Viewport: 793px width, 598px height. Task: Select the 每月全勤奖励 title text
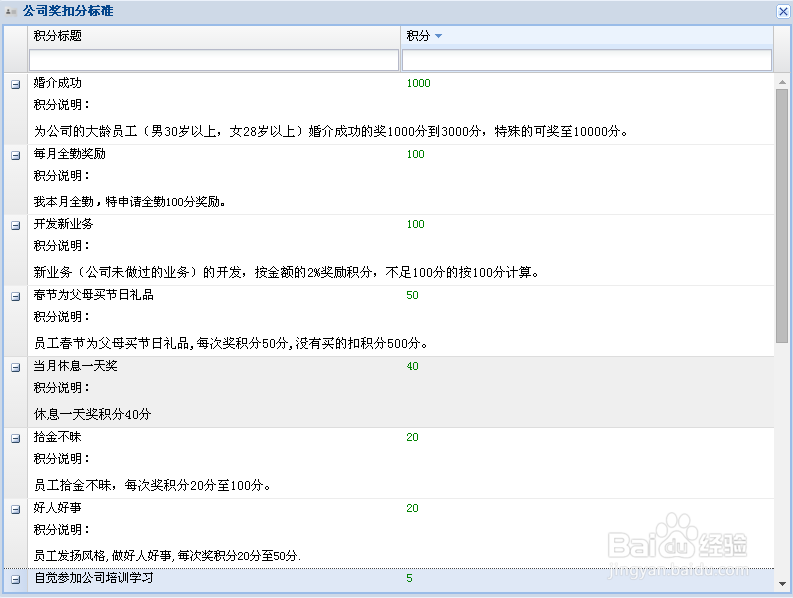click(70, 154)
